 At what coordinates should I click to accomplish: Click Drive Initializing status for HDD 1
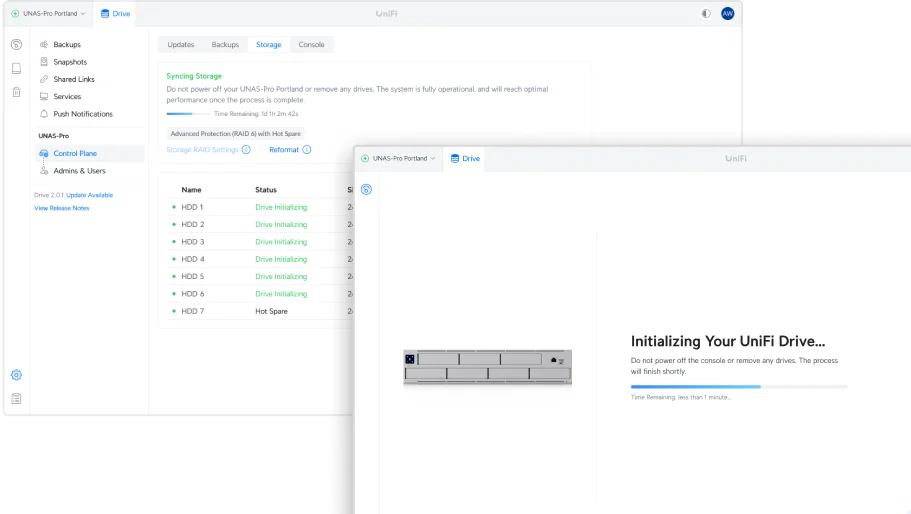(281, 207)
